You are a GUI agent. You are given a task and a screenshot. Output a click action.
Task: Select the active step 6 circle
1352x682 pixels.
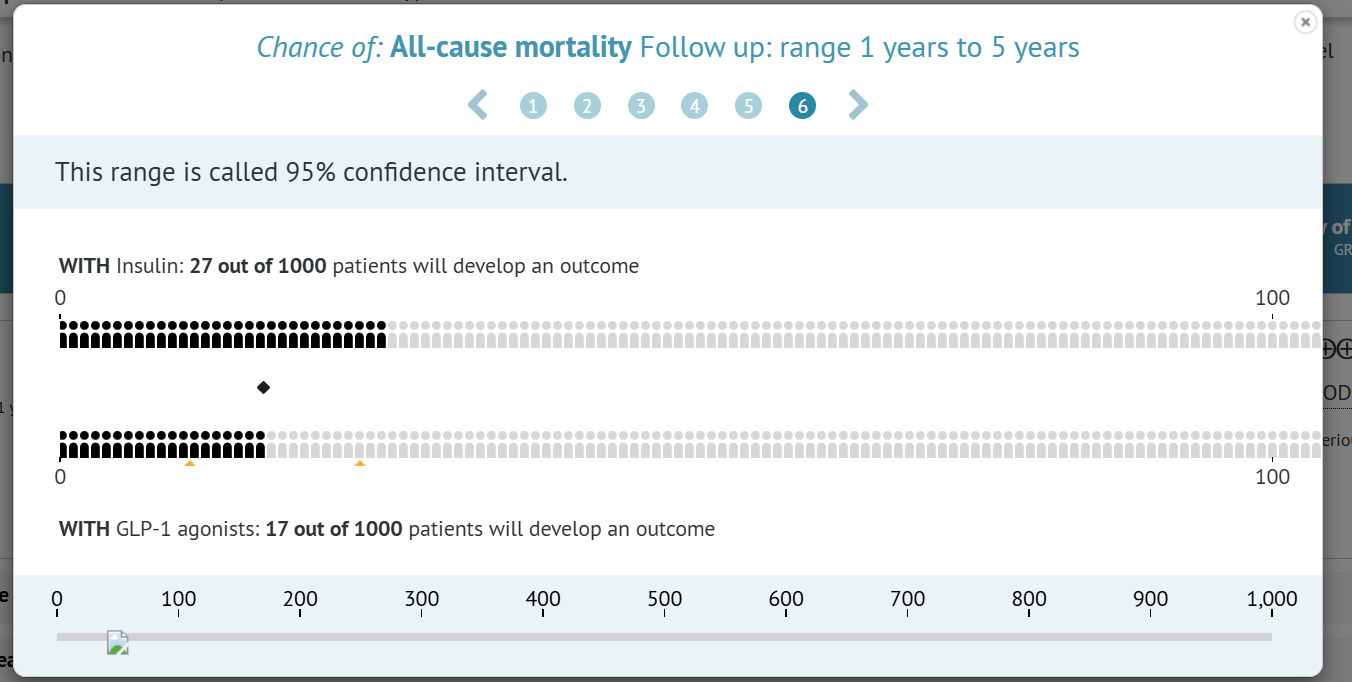coord(802,106)
